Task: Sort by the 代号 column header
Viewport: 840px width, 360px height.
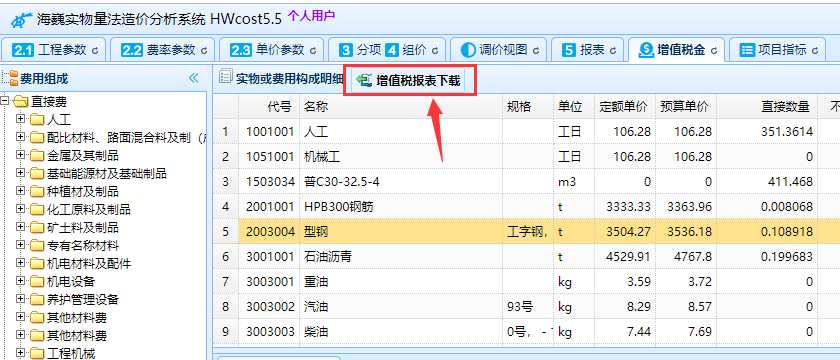Action: (269, 107)
